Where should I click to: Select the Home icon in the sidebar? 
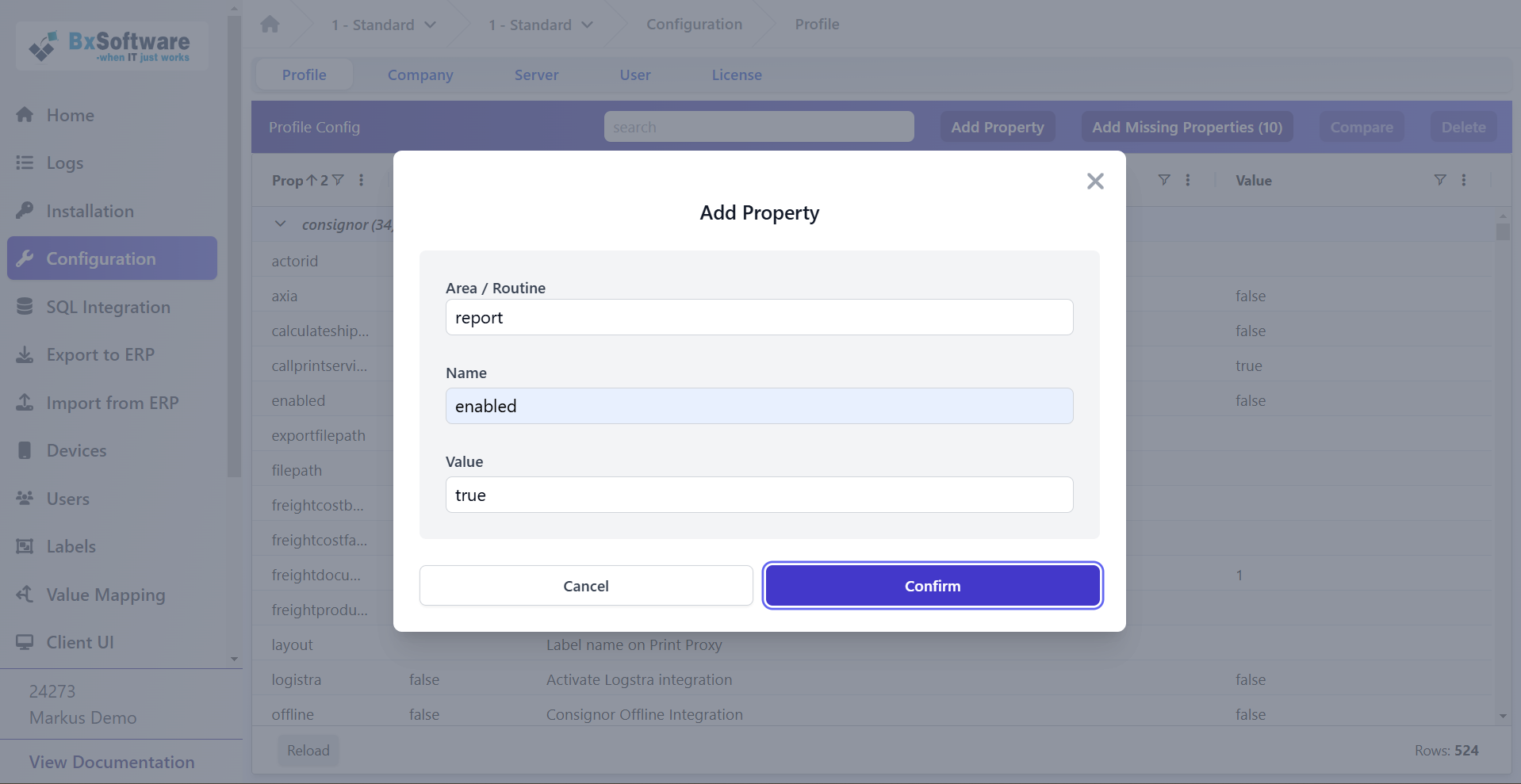[x=26, y=115]
